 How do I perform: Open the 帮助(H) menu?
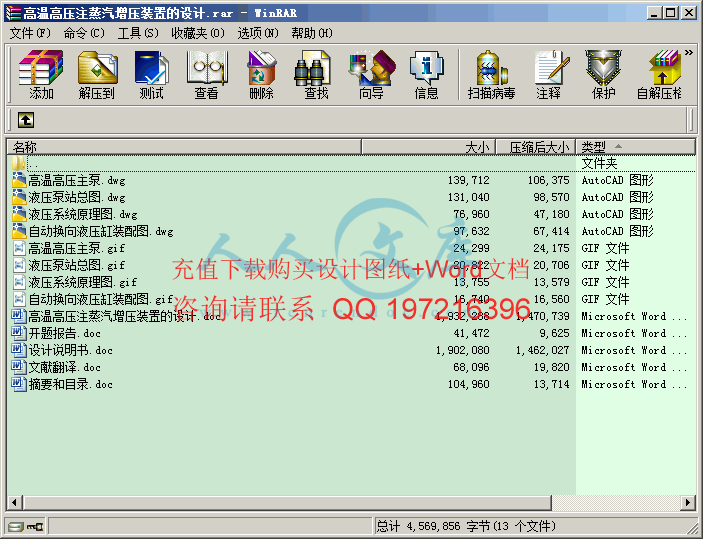coord(312,33)
